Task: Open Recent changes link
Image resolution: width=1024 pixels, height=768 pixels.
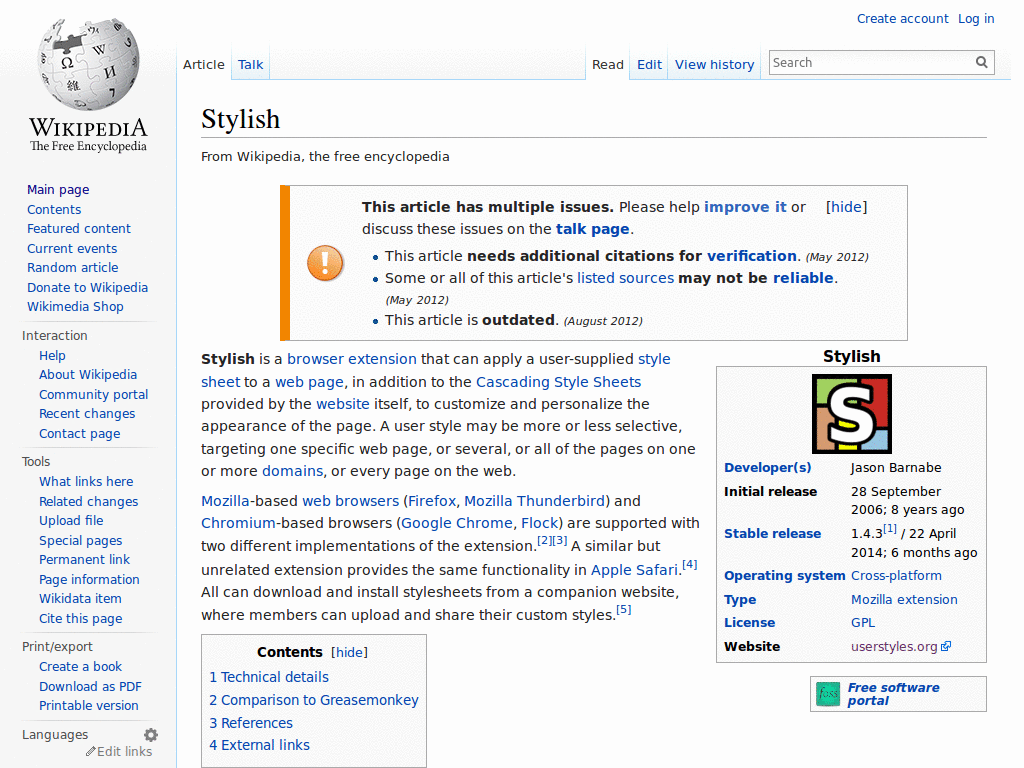Action: coord(87,414)
